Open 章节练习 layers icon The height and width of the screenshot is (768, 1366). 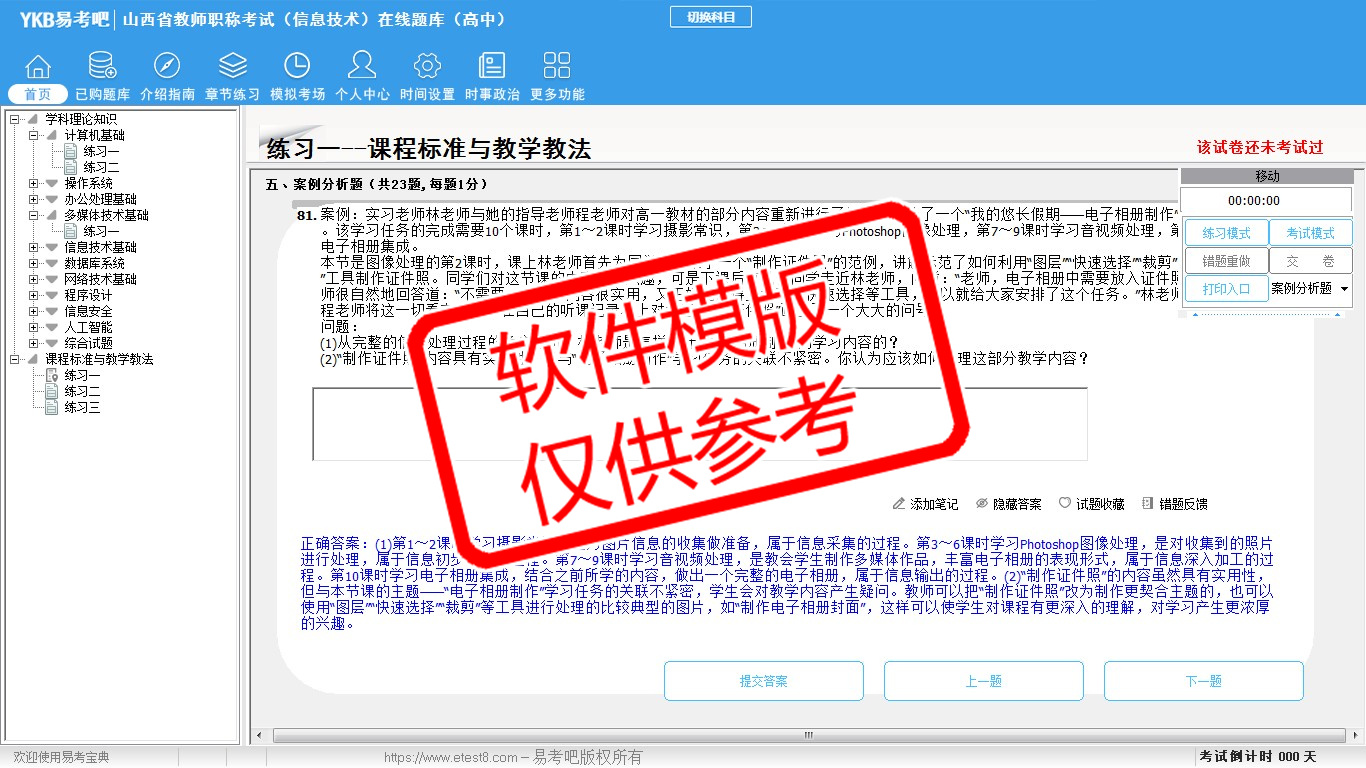click(232, 67)
